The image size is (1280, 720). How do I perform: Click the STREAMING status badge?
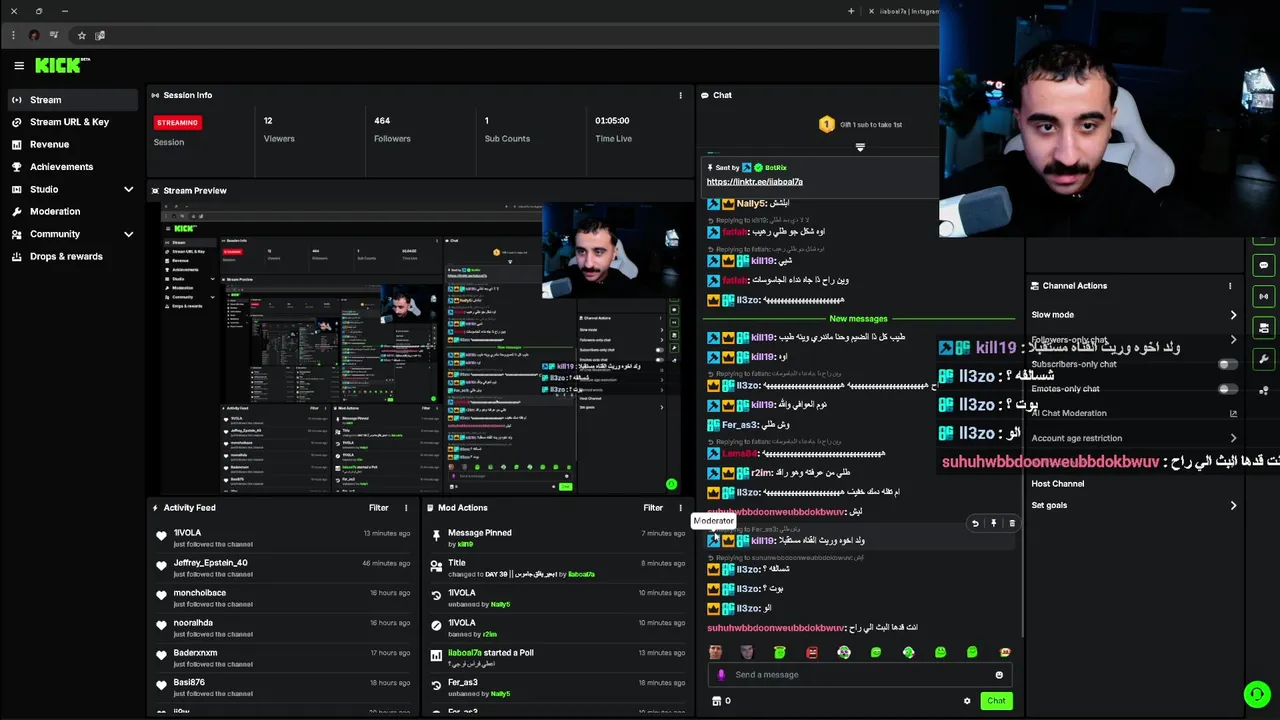177,122
